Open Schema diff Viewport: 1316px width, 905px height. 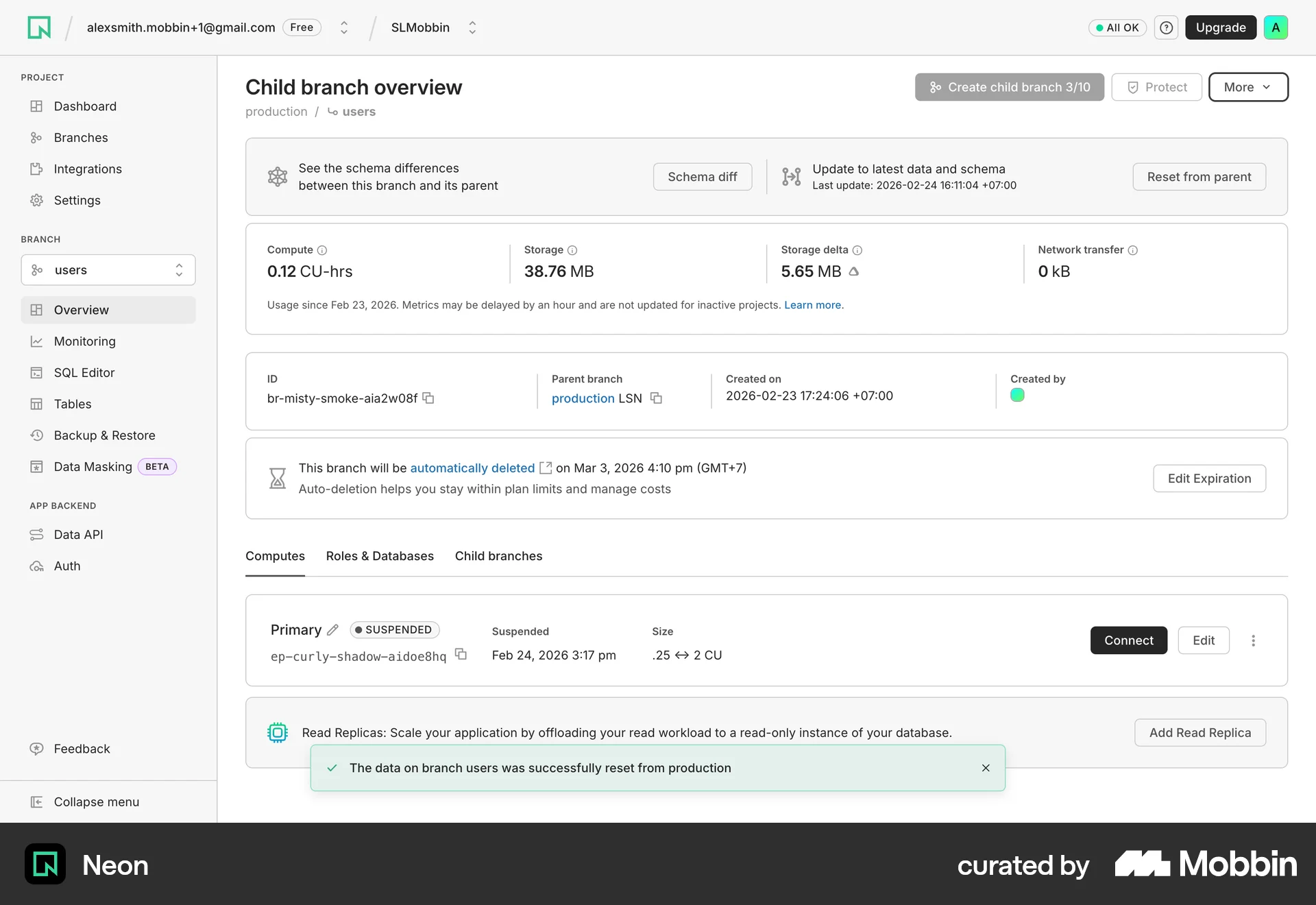[x=702, y=177]
